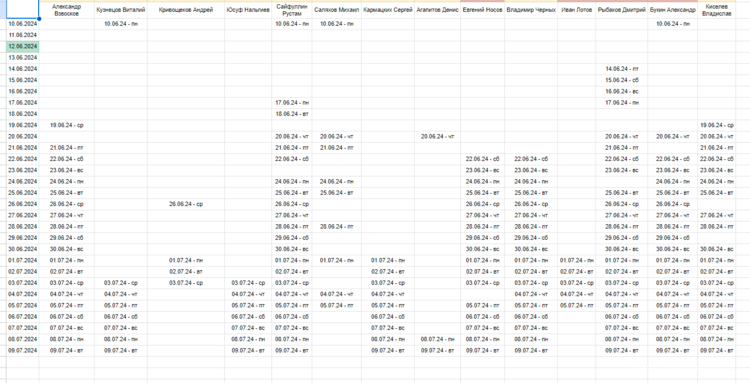Click cell 10.06.24 - пн under Кузнецов Виталий
Image resolution: width=750 pixels, height=383 pixels.
point(121,24)
